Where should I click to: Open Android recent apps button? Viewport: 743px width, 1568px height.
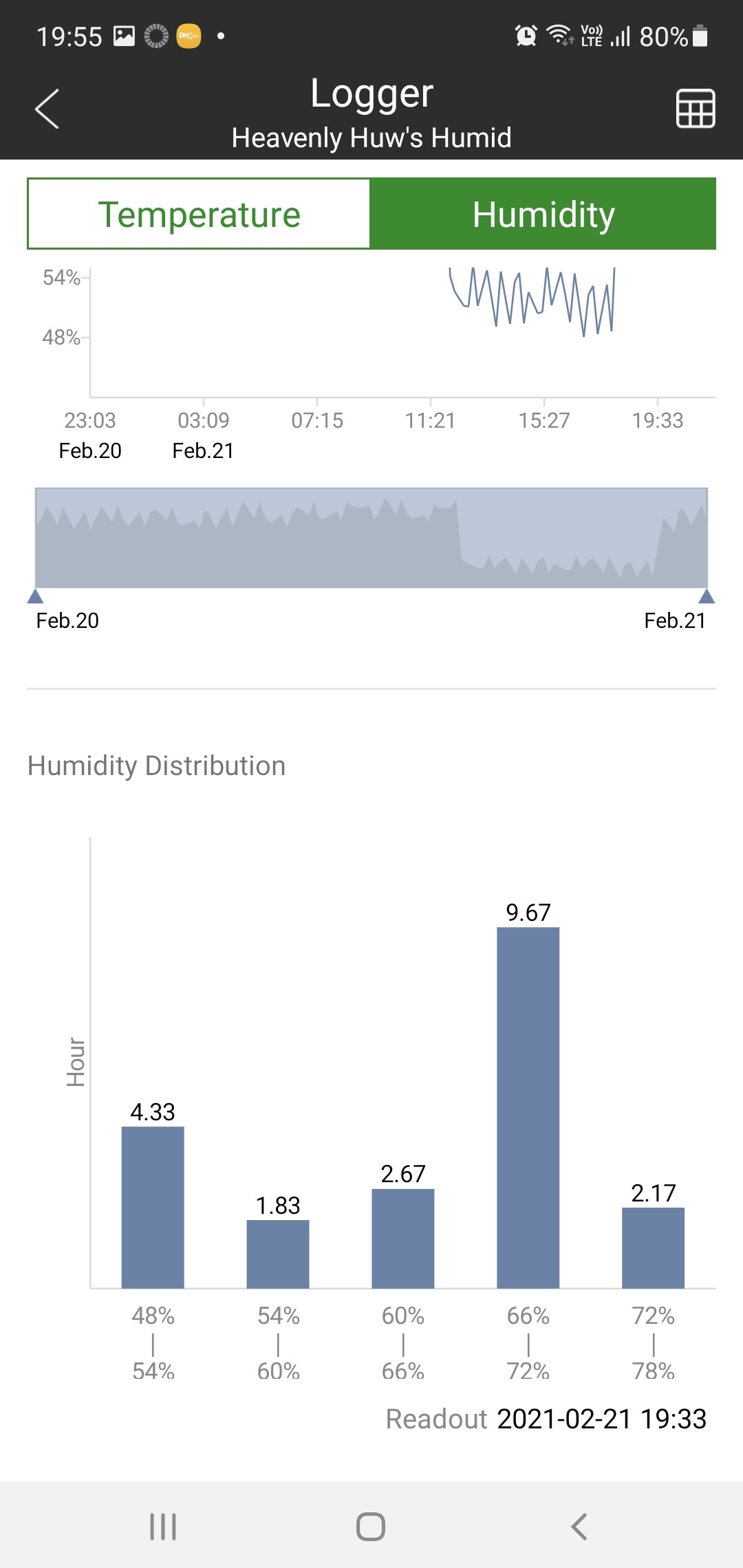163,1526
